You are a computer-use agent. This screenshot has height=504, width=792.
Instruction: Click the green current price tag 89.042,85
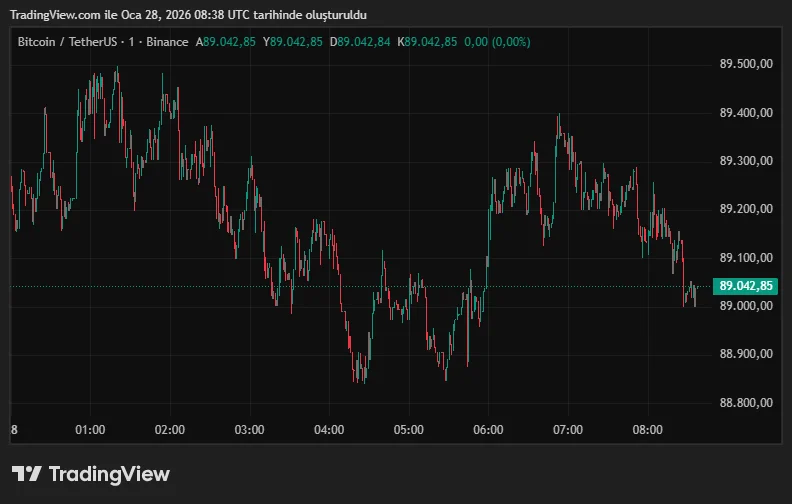pos(746,286)
